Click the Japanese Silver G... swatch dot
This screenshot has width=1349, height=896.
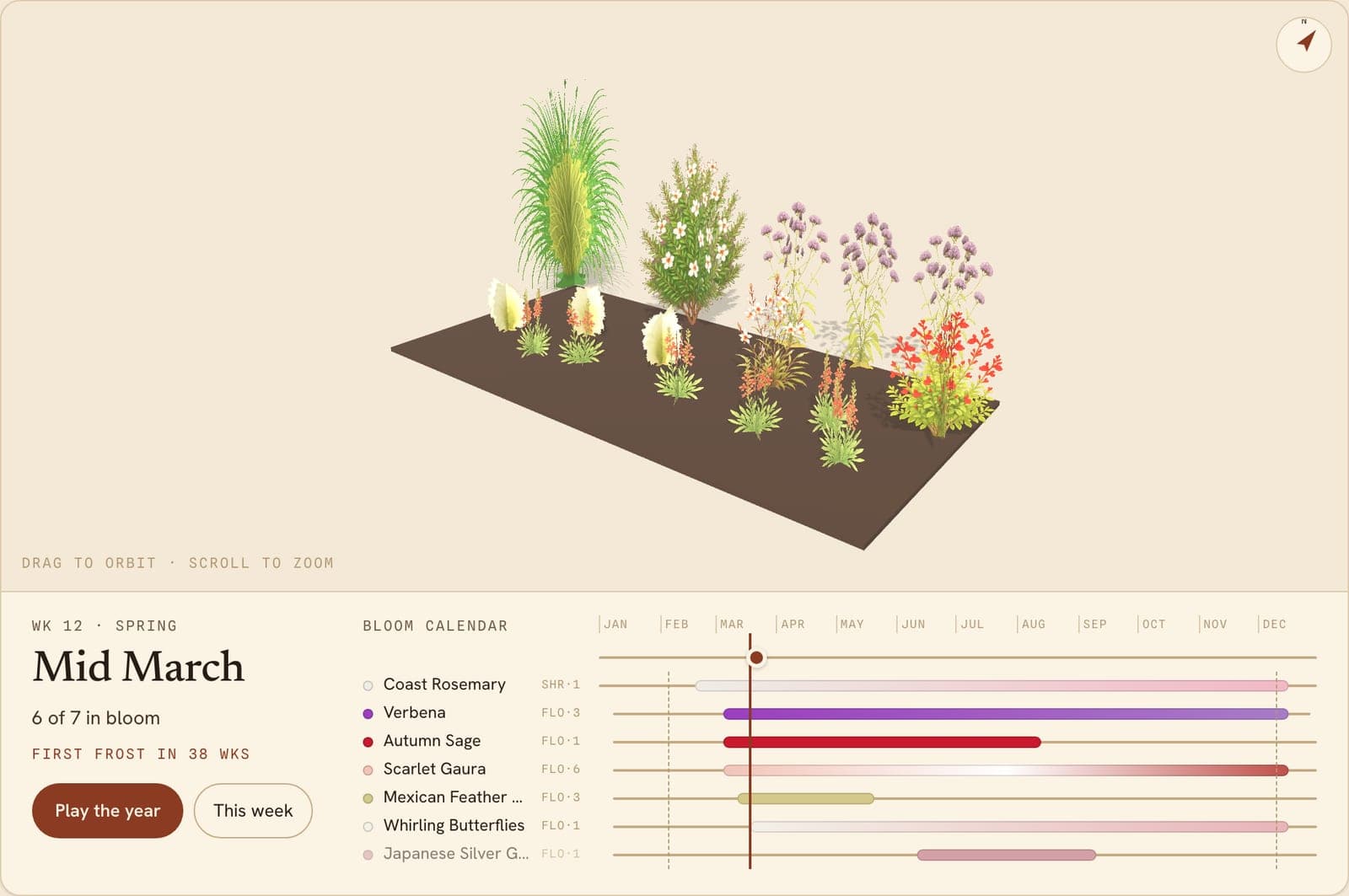pyautogui.click(x=368, y=855)
